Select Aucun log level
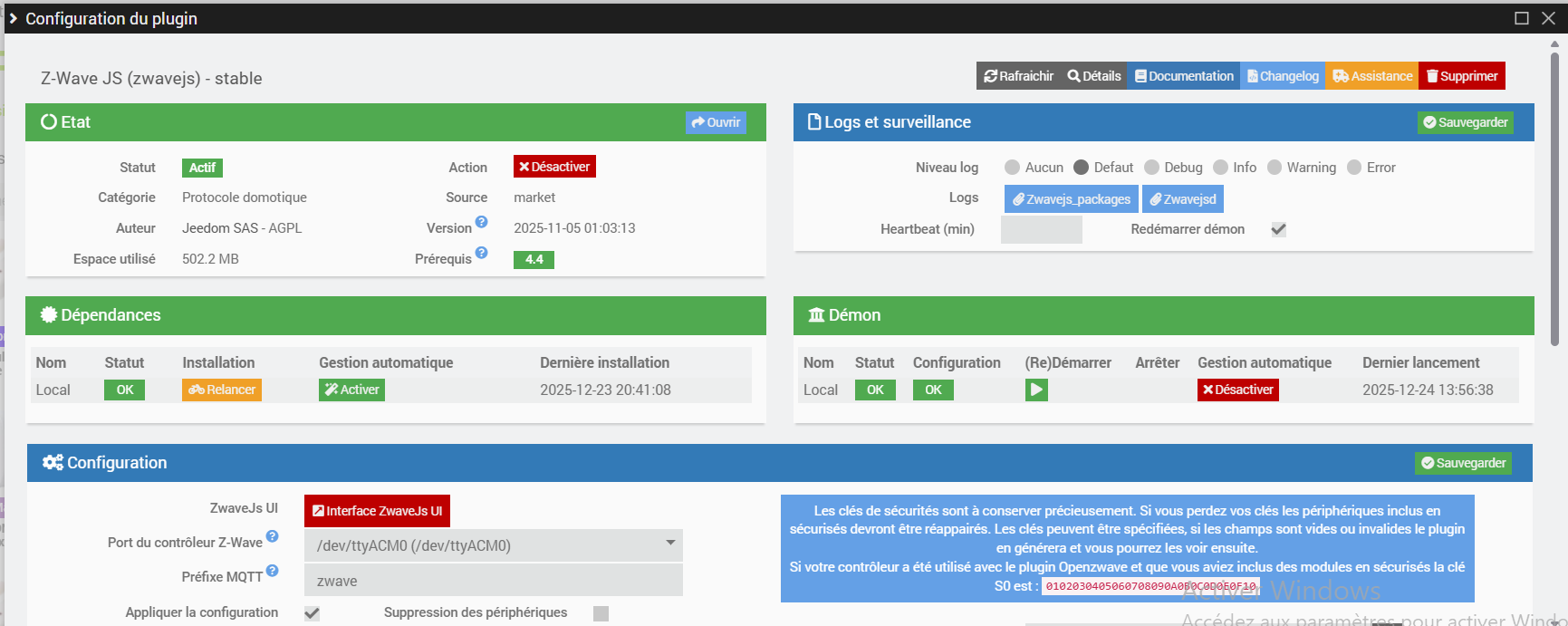The image size is (1568, 626). (1013, 168)
